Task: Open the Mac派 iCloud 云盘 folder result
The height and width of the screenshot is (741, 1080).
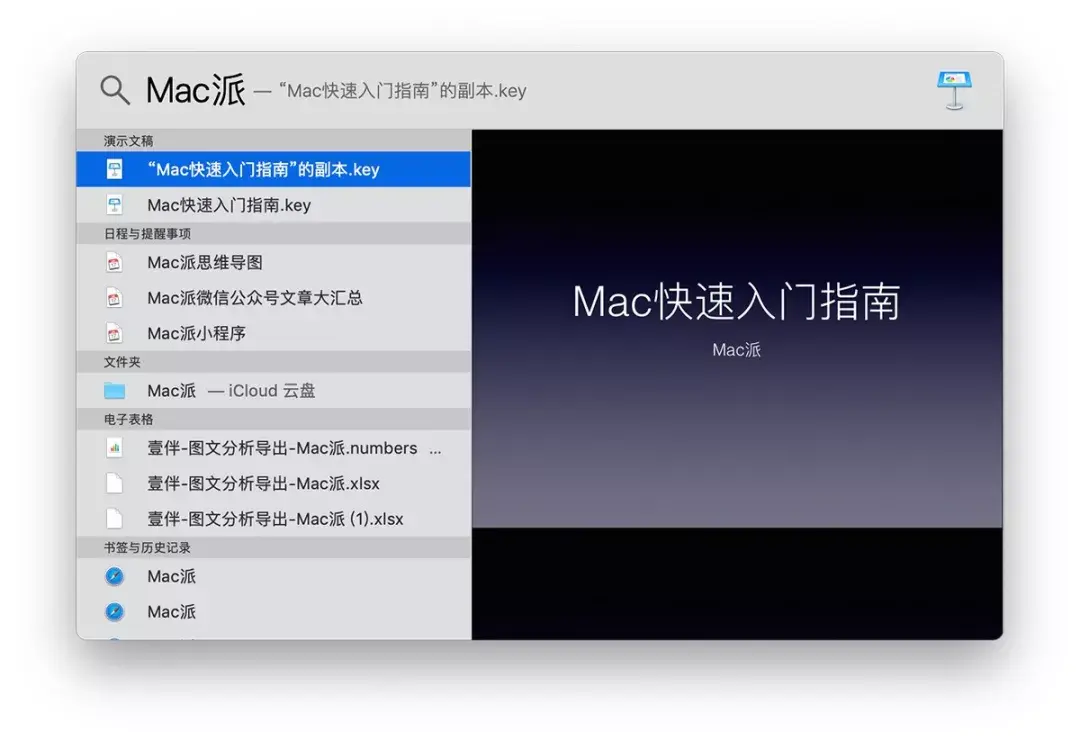Action: coord(230,390)
